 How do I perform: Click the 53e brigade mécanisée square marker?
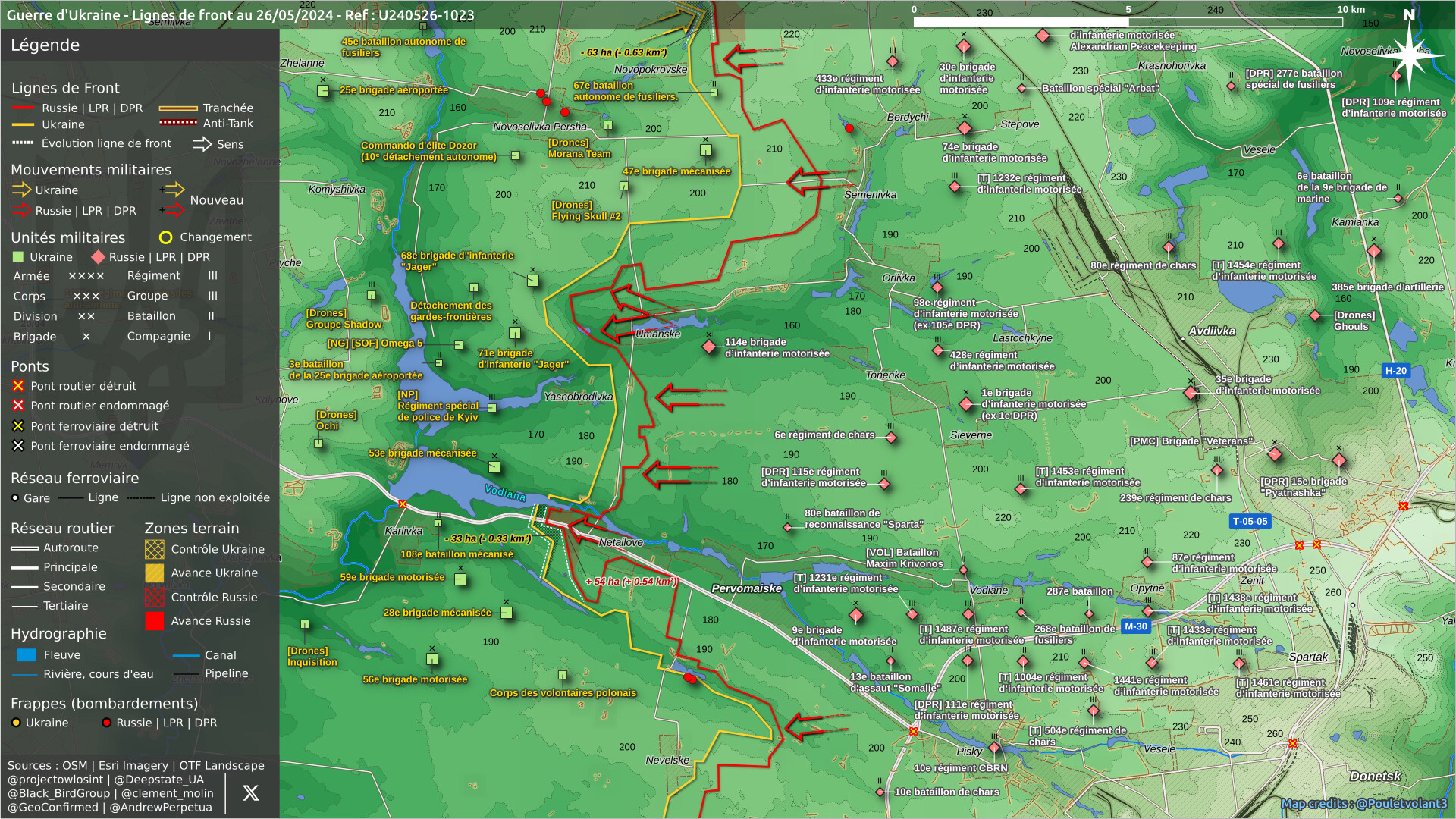pyautogui.click(x=494, y=467)
